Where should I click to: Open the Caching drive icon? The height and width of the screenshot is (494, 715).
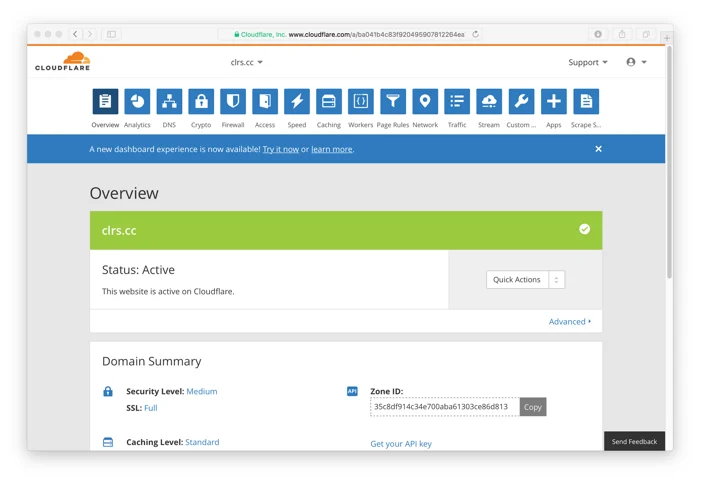329,101
